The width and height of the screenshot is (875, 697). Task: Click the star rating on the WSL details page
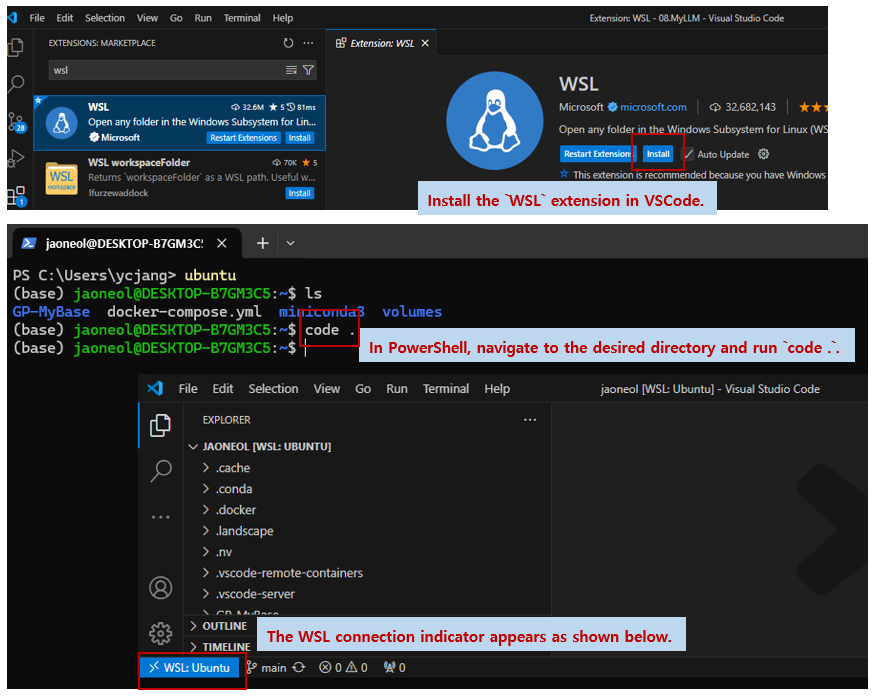point(812,107)
